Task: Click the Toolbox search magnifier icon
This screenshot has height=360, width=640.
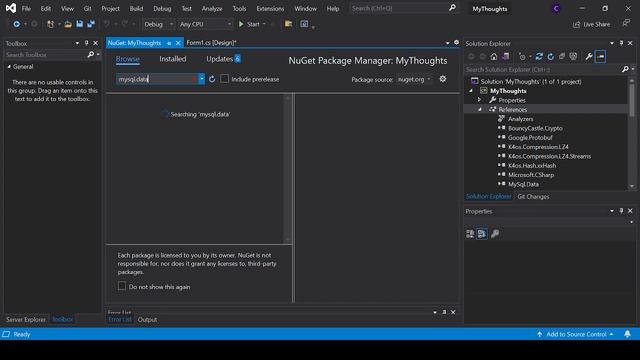Action: pyautogui.click(x=91, y=54)
